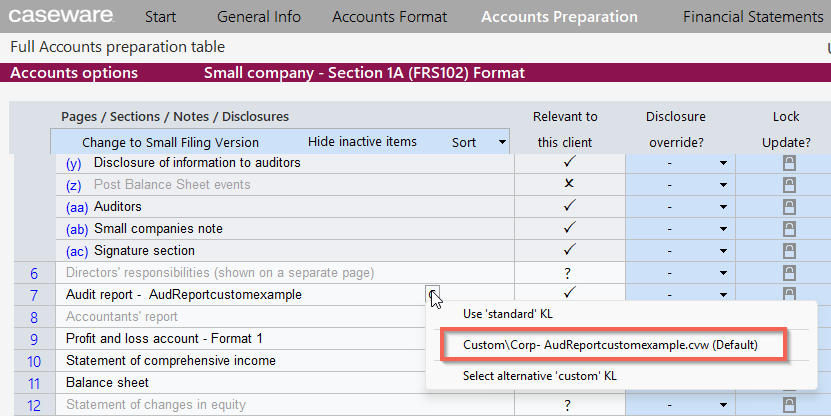Image resolution: width=831 pixels, height=416 pixels.
Task: Click the small selector icon beside Audit report AudReportcustomexample
Action: click(432, 293)
